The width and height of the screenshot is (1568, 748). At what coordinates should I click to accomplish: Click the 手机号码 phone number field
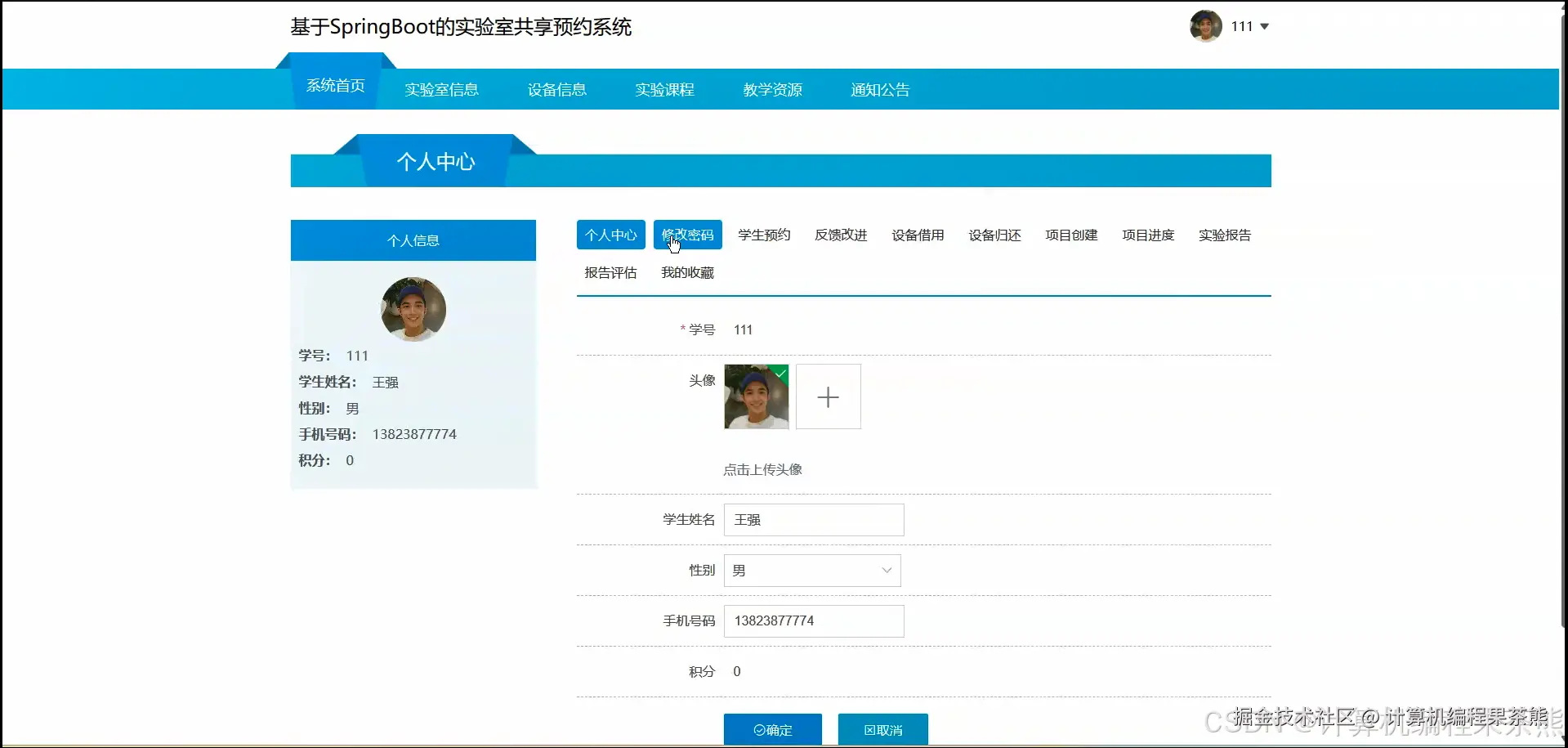pos(812,620)
